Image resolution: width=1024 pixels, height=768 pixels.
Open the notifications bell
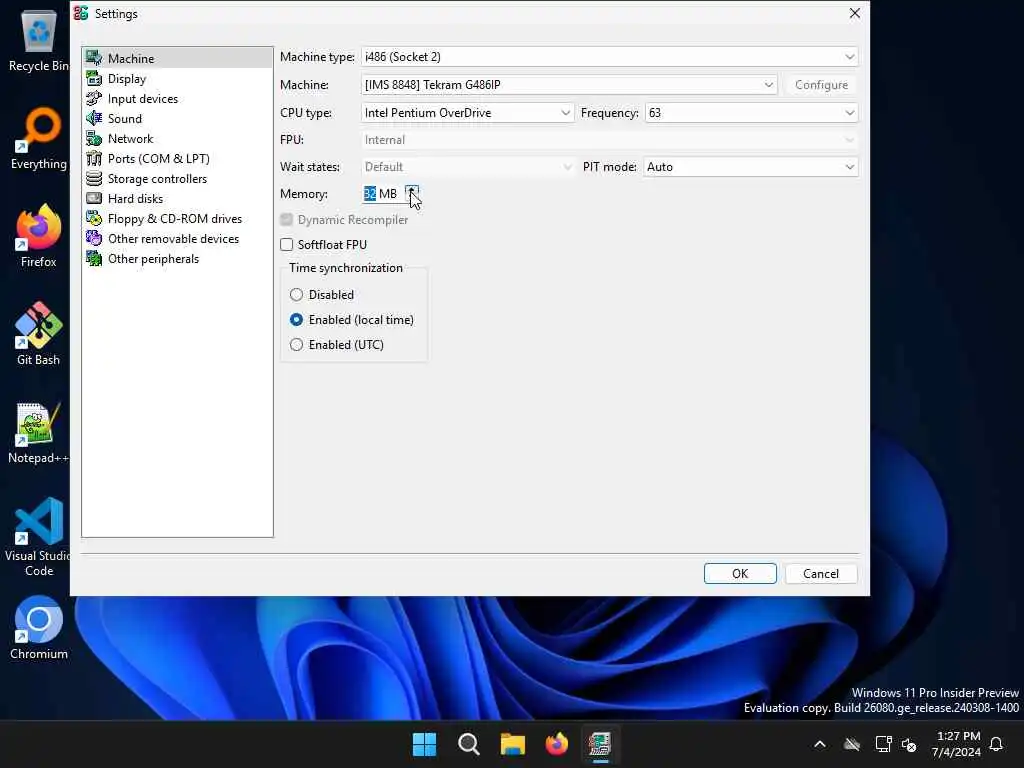click(997, 744)
